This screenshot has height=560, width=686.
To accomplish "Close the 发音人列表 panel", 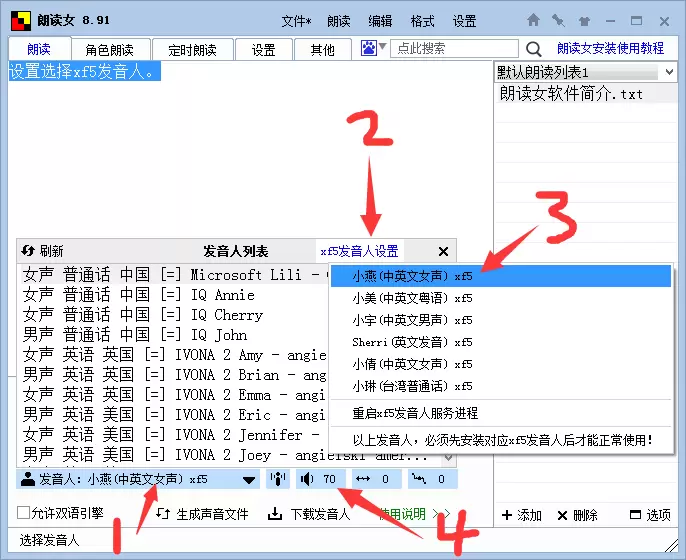I will [443, 251].
